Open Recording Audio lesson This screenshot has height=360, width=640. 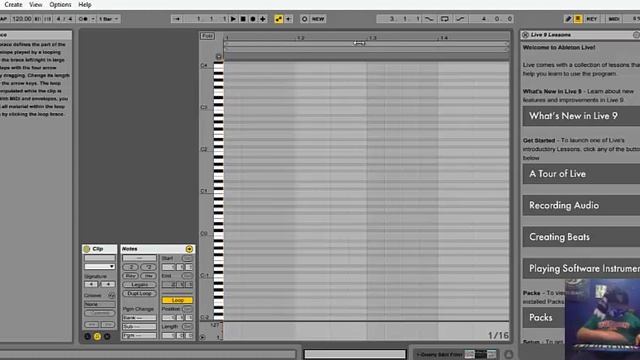(x=581, y=205)
